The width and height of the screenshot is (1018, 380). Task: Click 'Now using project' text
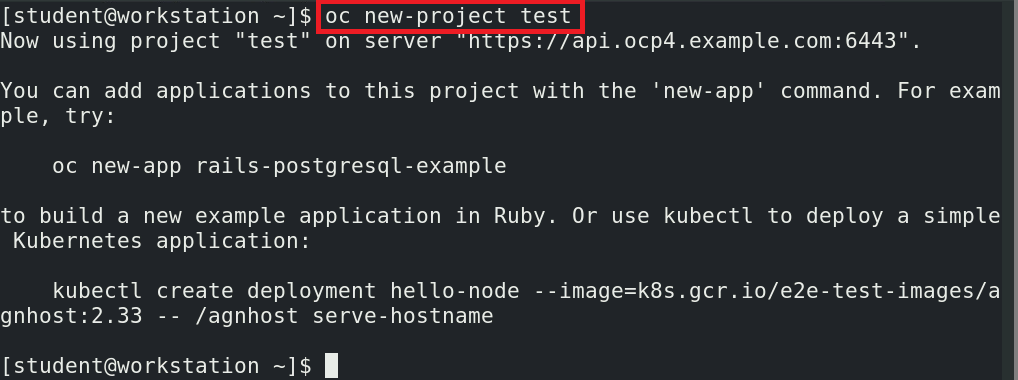[x=110, y=42]
